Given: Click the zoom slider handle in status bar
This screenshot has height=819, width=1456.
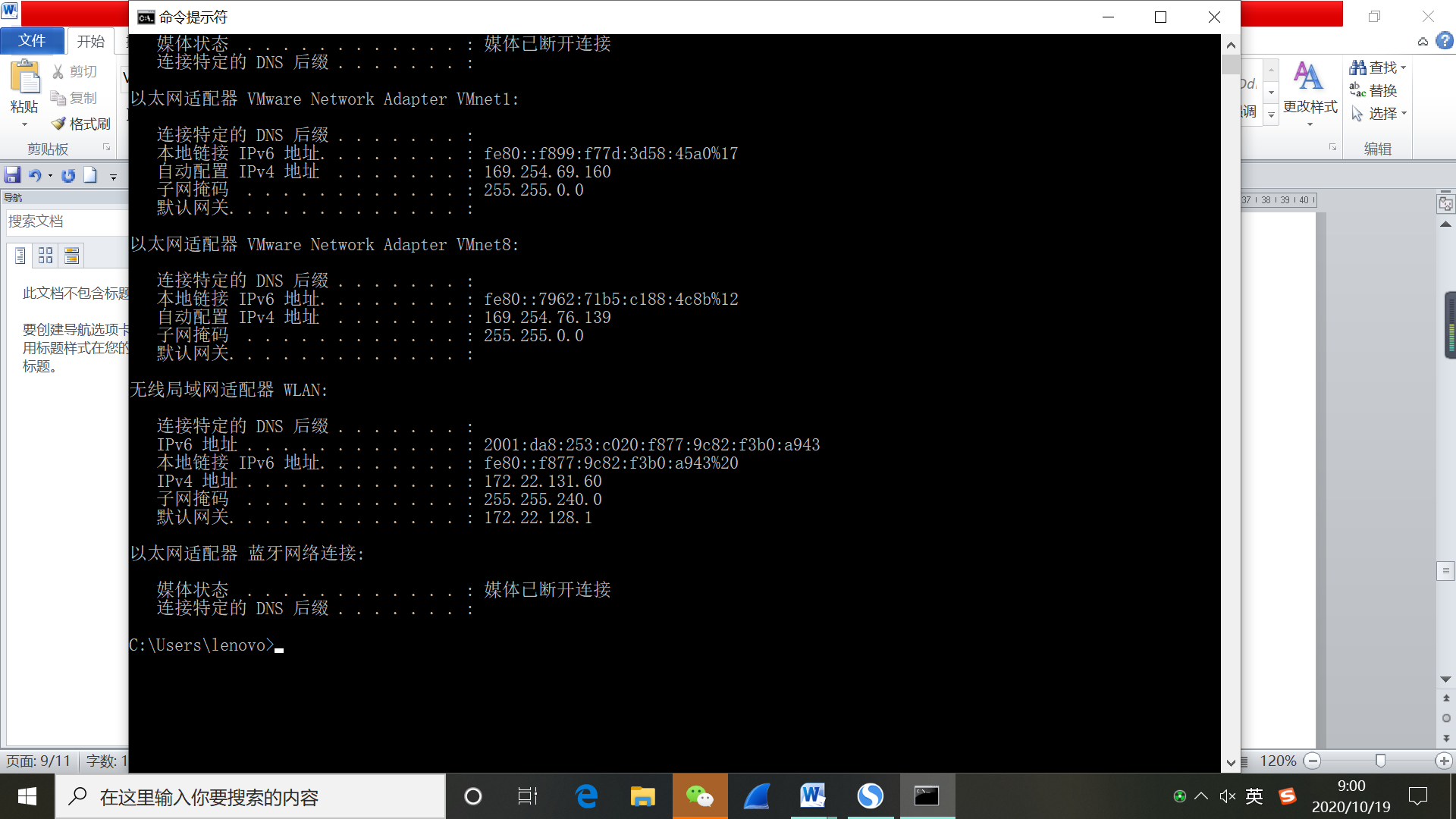Looking at the screenshot, I should [x=1380, y=761].
